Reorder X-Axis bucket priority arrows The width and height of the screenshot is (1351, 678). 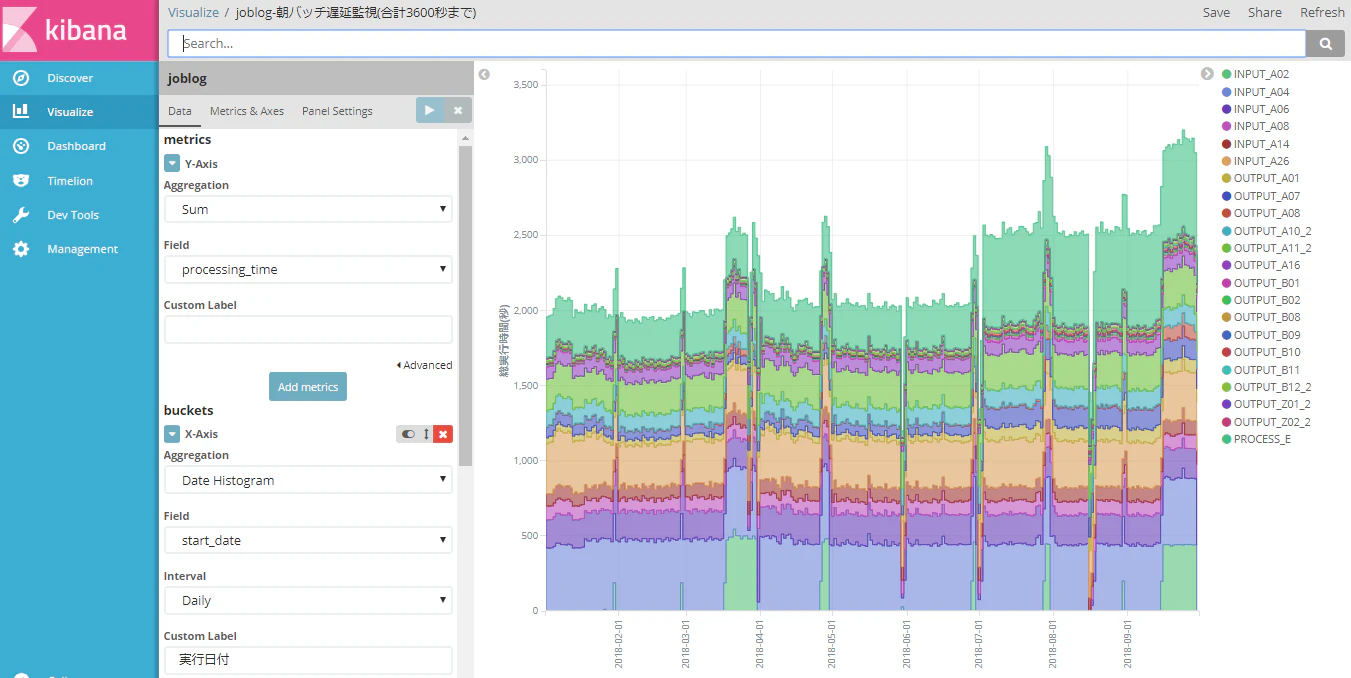click(x=426, y=434)
